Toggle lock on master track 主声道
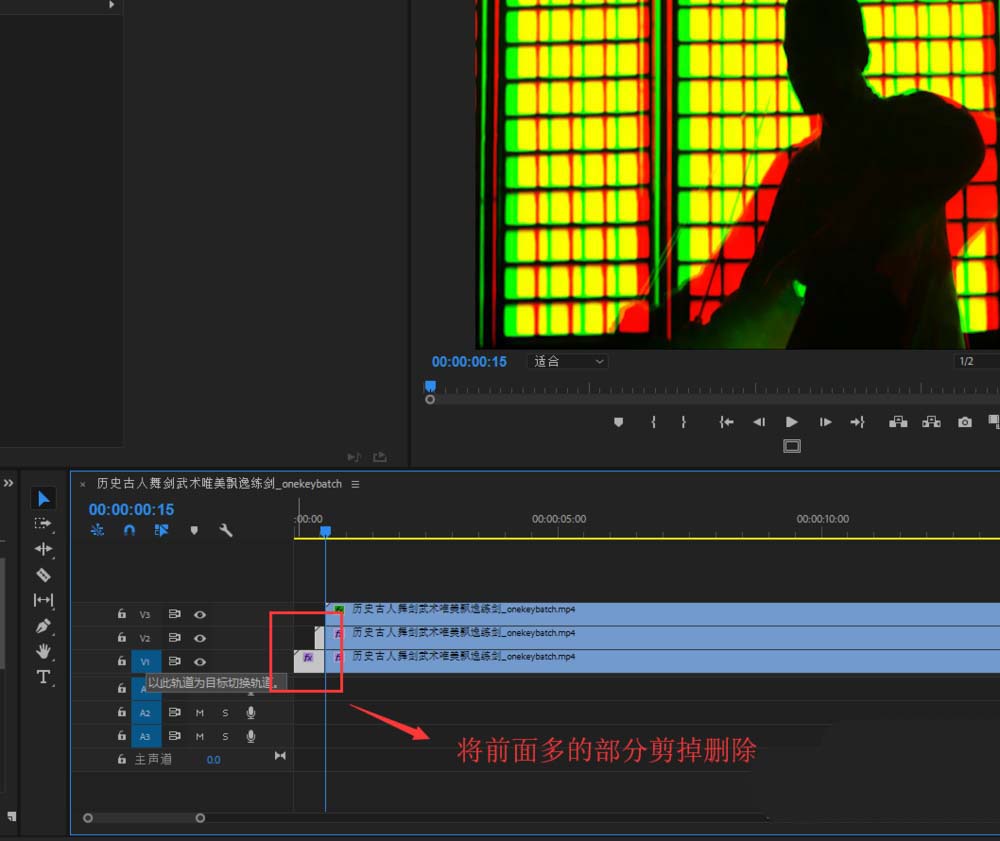Viewport: 1000px width, 841px height. tap(122, 759)
